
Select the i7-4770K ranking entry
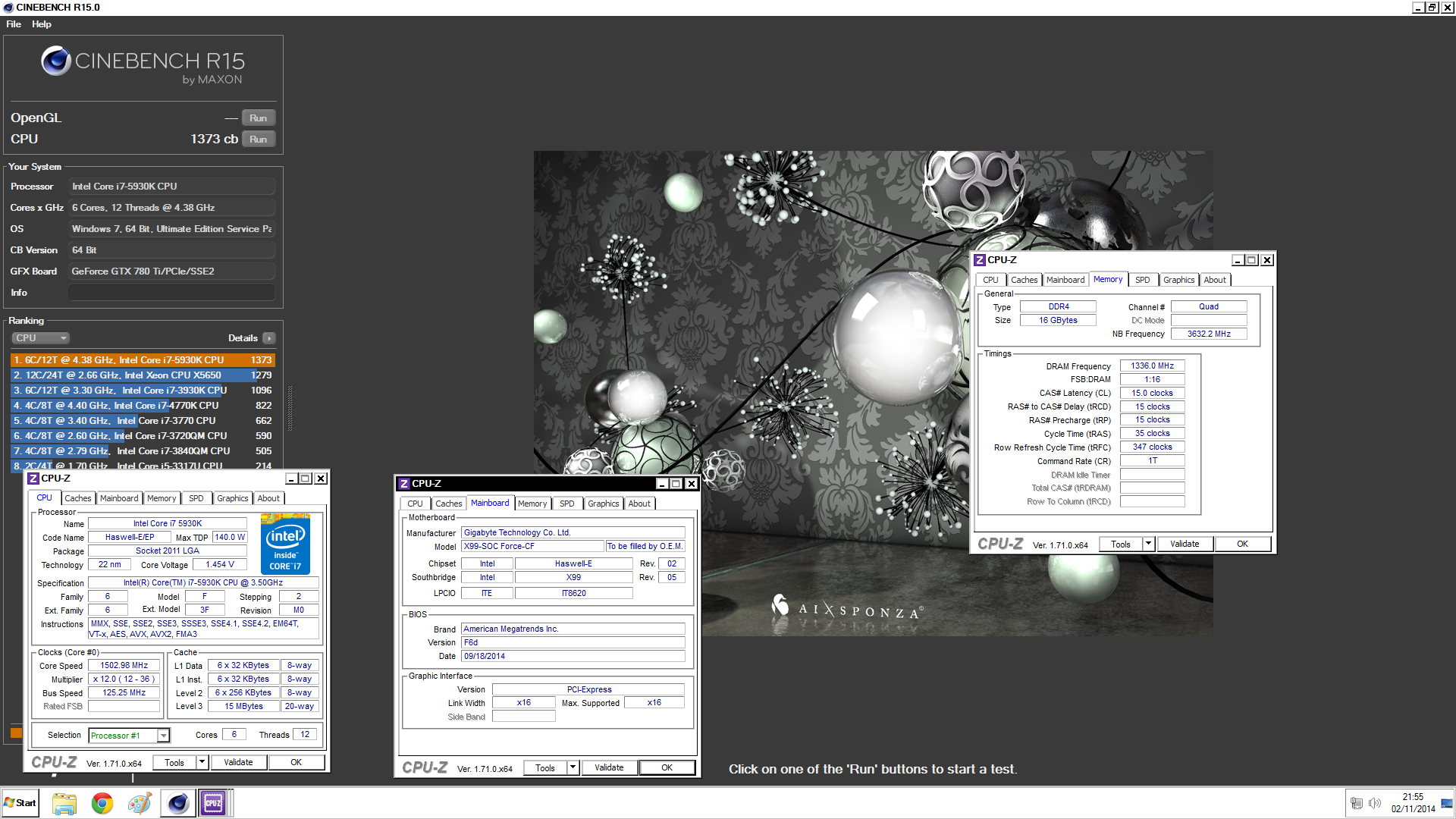pos(143,406)
